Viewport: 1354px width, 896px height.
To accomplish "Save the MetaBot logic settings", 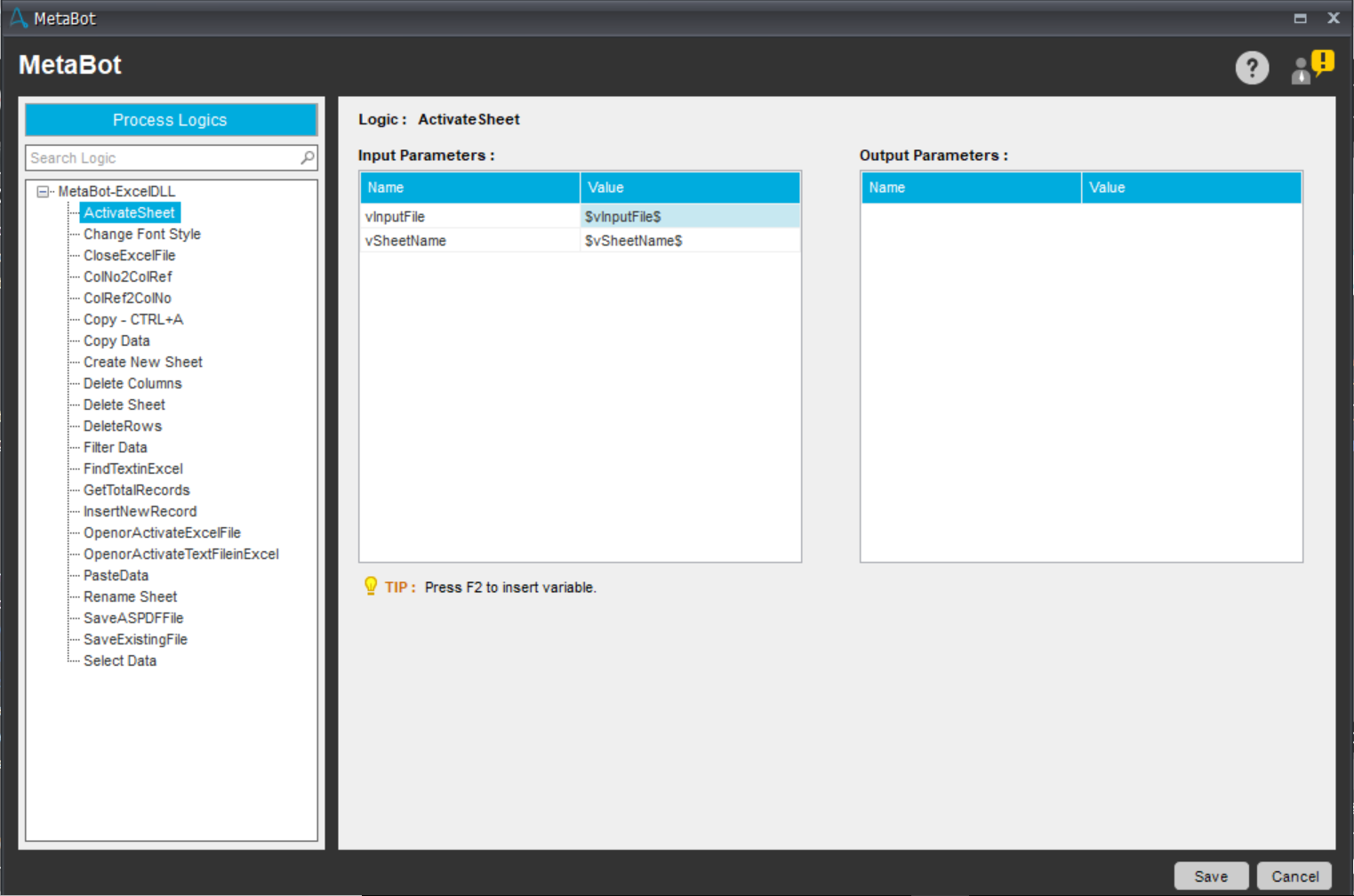I will (1211, 876).
